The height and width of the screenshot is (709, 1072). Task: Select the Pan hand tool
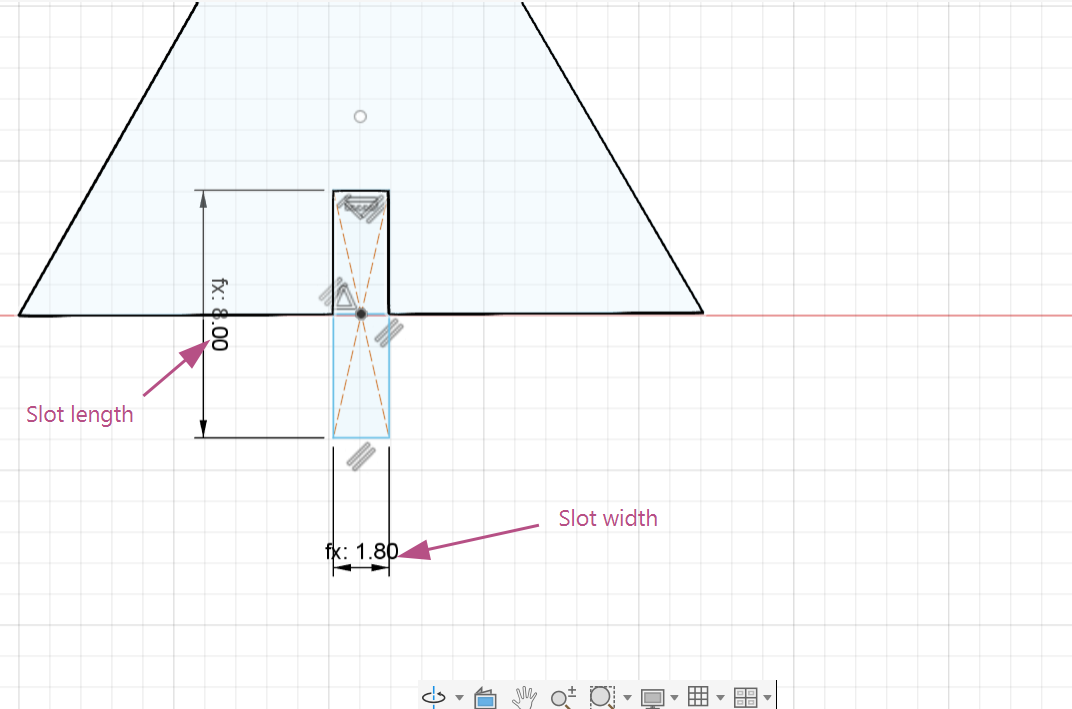click(524, 697)
